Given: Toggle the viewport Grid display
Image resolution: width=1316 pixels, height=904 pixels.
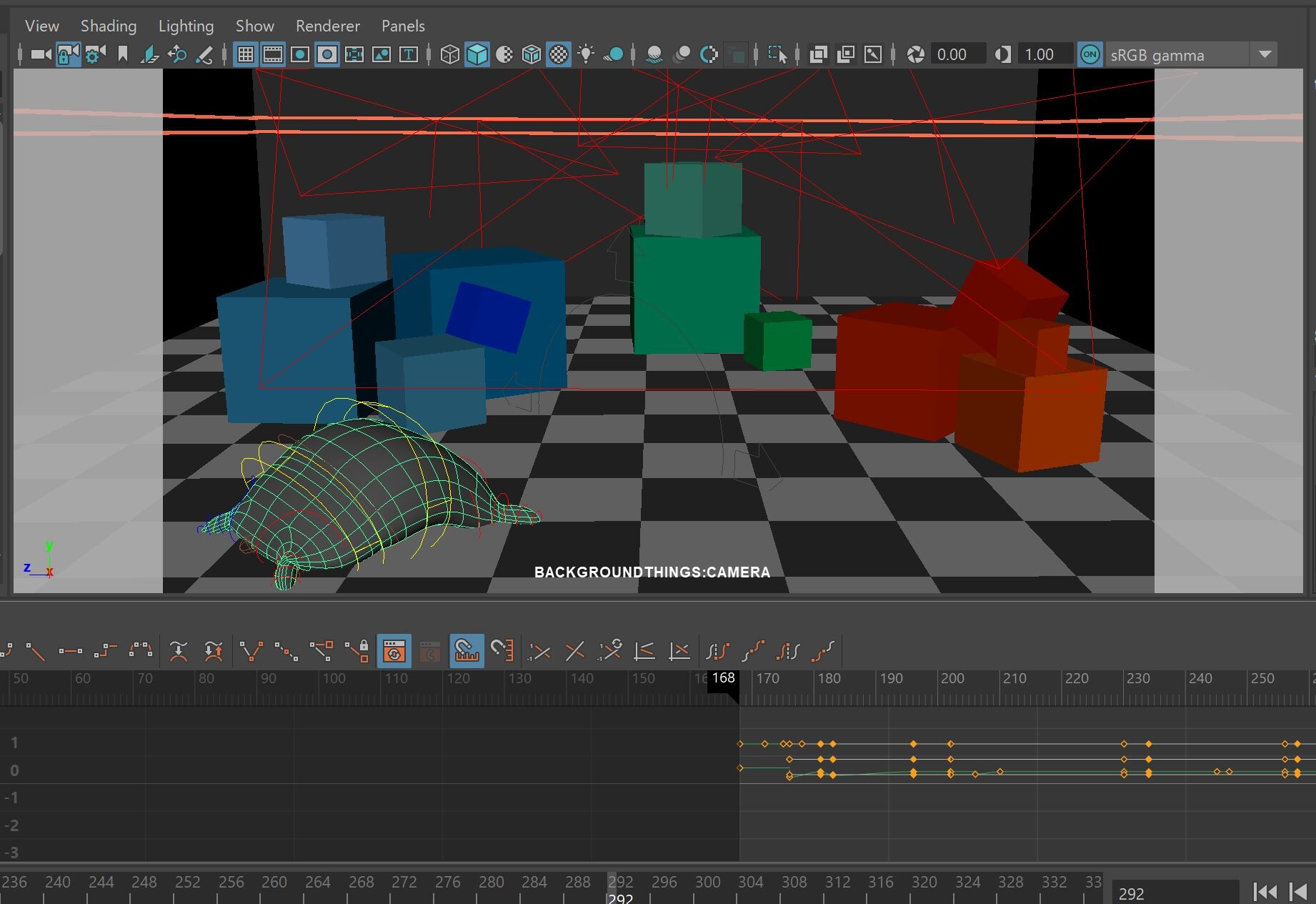Looking at the screenshot, I should [245, 54].
